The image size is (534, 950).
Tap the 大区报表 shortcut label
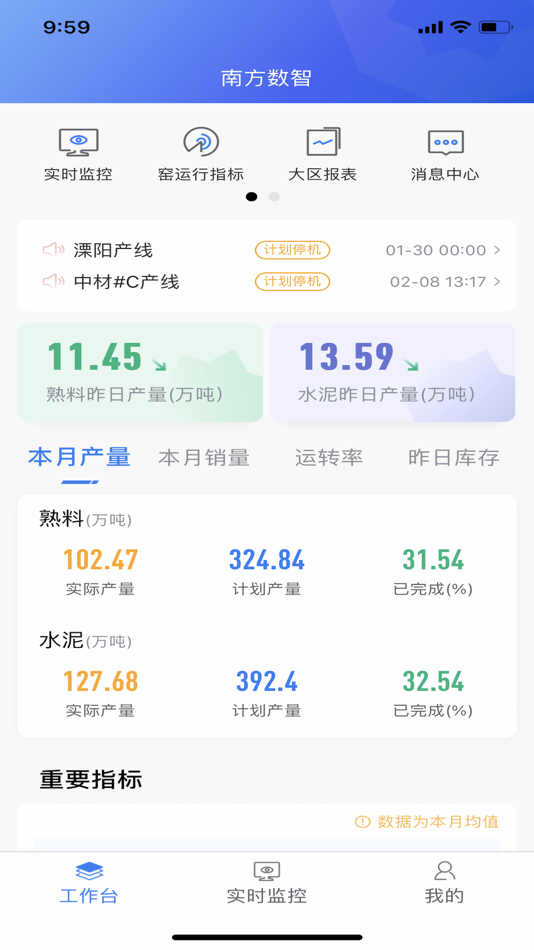point(323,174)
